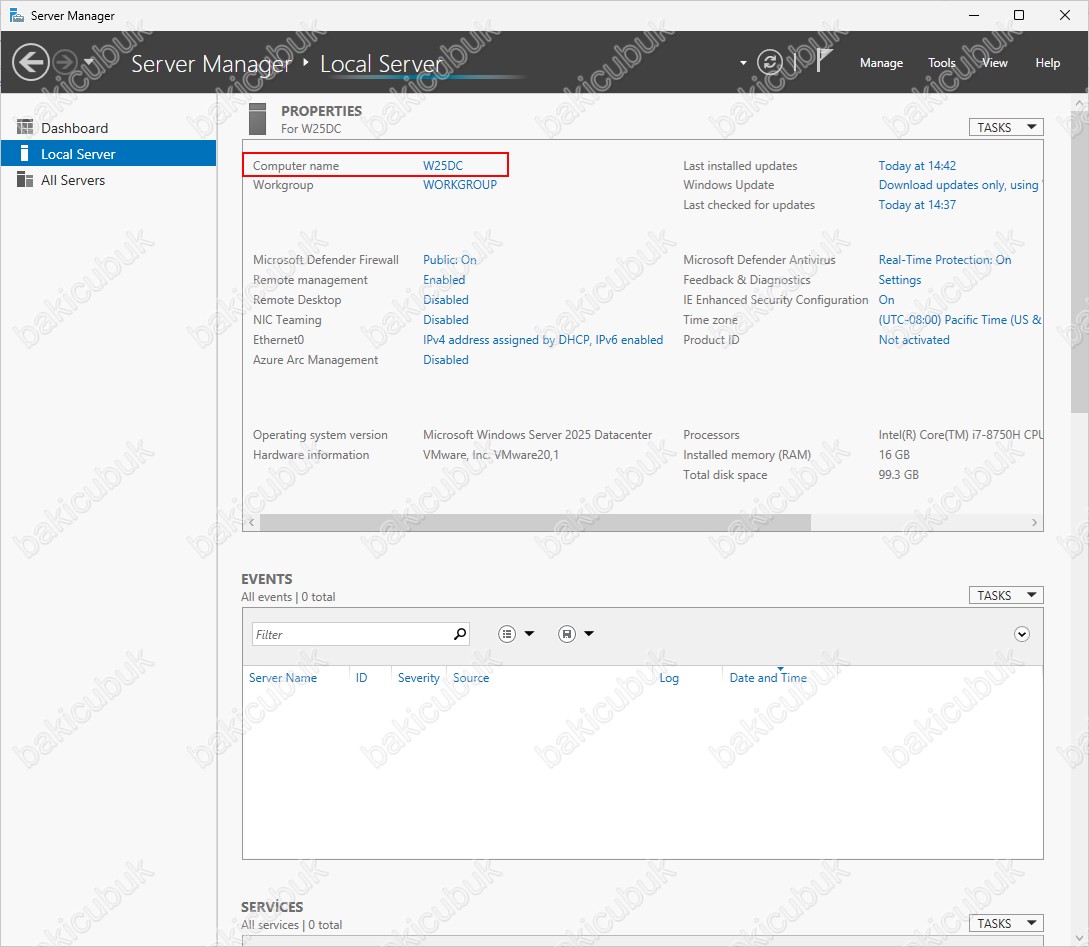
Task: Click the Dashboard grid icon
Action: (x=25, y=127)
